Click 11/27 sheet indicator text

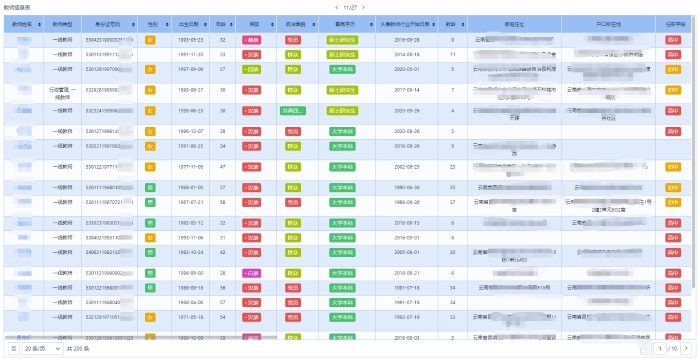(350, 8)
